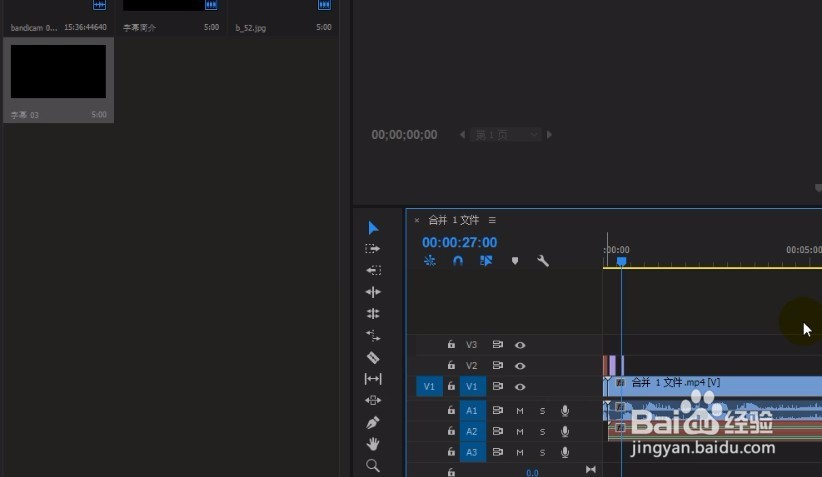Close the 合并 1 文件 sequence tab
Viewport: 822px width, 477px height.
point(417,220)
